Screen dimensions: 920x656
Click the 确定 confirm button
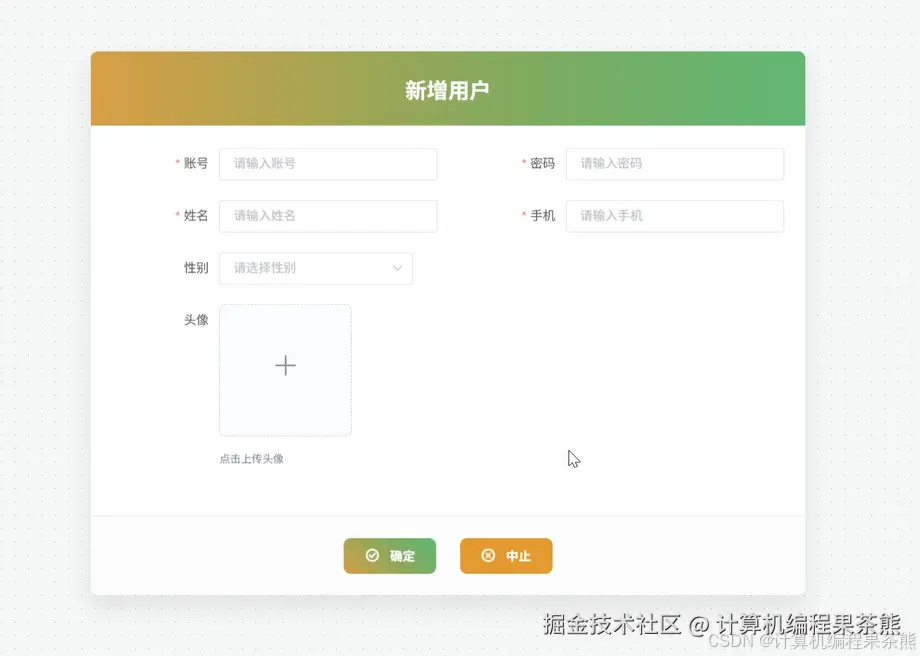(390, 556)
